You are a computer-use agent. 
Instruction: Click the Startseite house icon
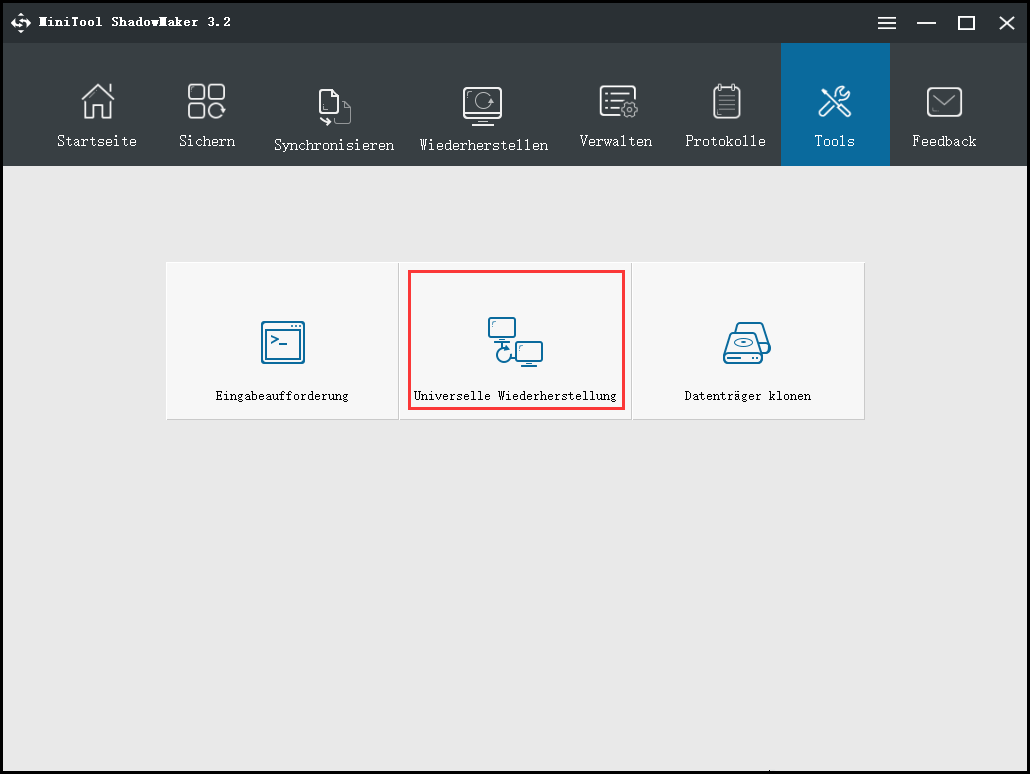(97, 102)
